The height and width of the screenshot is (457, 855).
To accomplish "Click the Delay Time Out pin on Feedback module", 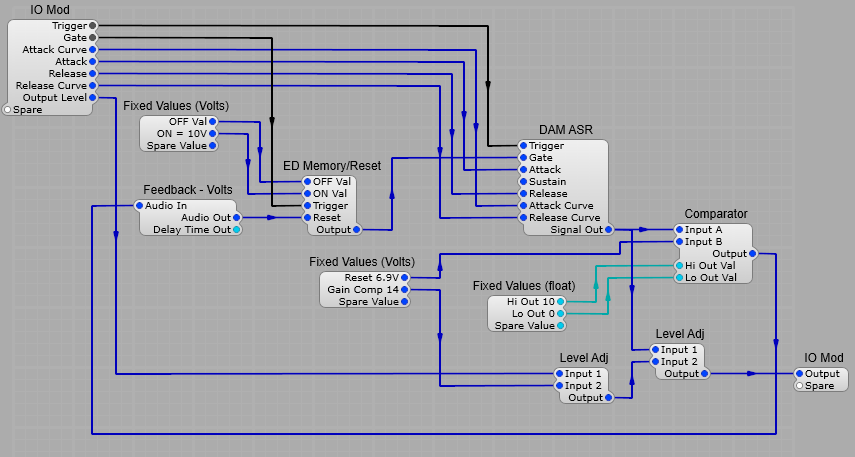I will coord(237,229).
